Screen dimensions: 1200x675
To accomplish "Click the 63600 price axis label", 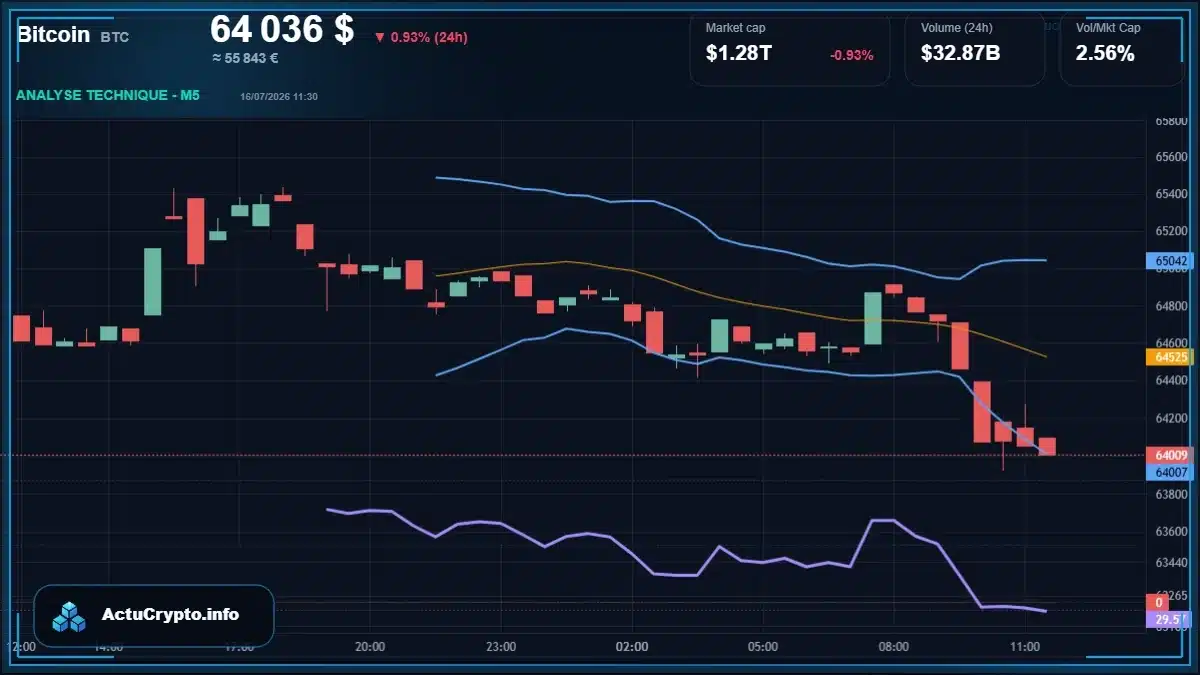I will pyautogui.click(x=1170, y=531).
